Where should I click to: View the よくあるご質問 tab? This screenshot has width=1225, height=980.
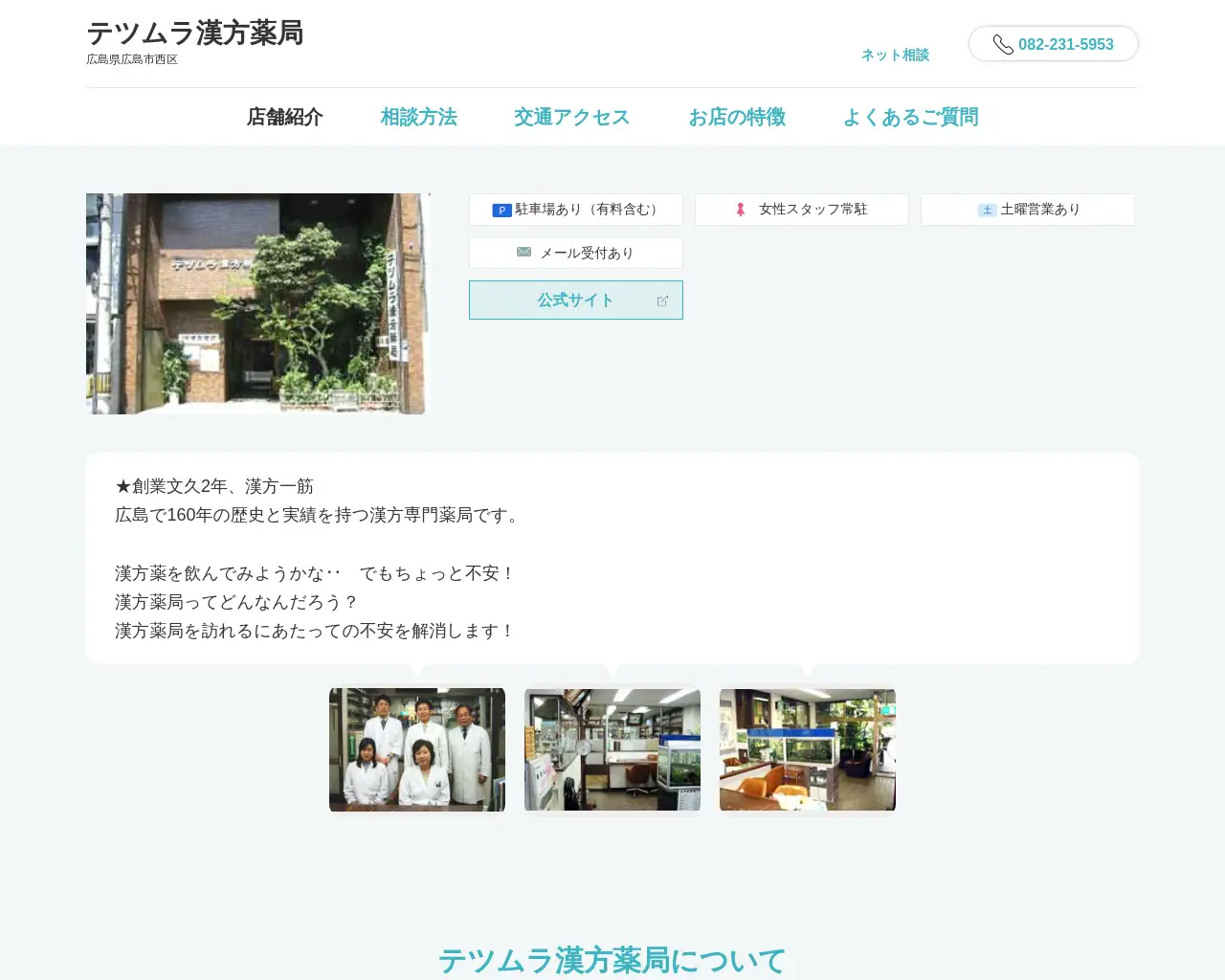point(910,117)
